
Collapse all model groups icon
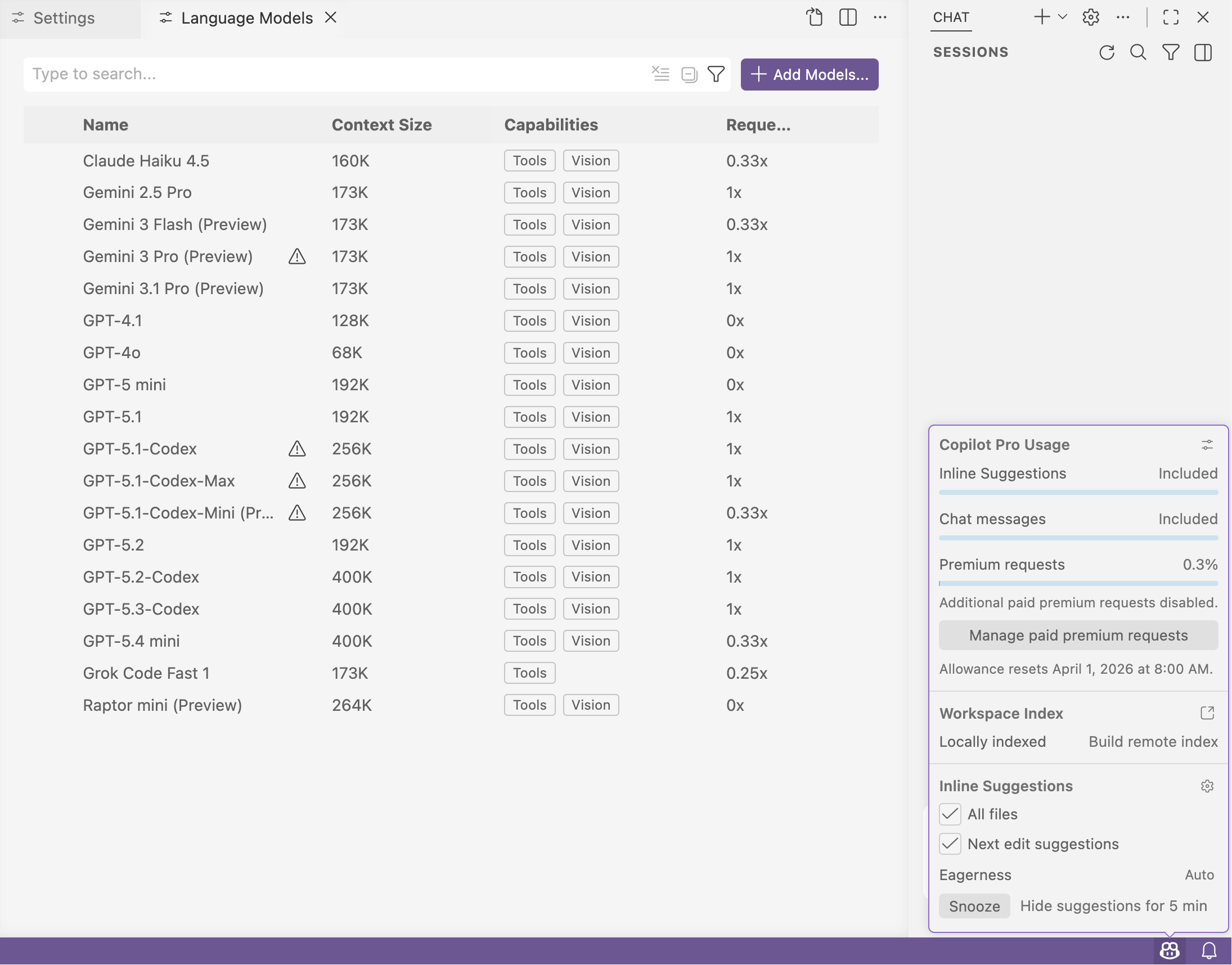click(x=689, y=74)
